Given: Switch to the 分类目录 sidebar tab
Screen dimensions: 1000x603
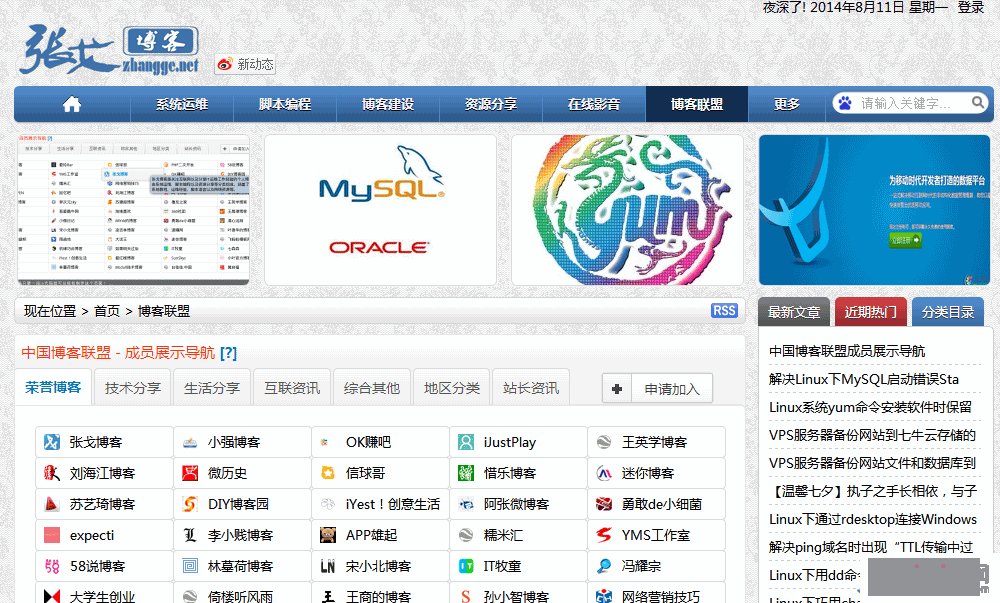Looking at the screenshot, I should tap(948, 312).
